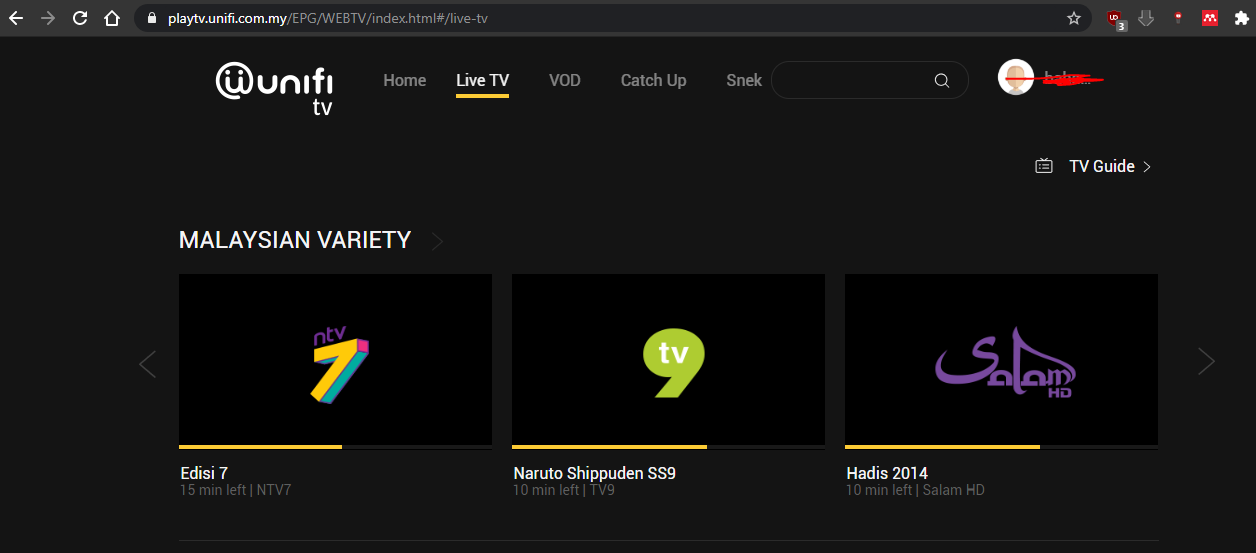The width and height of the screenshot is (1256, 553).
Task: Click the TV Guide chevron arrow
Action: pos(1147,167)
